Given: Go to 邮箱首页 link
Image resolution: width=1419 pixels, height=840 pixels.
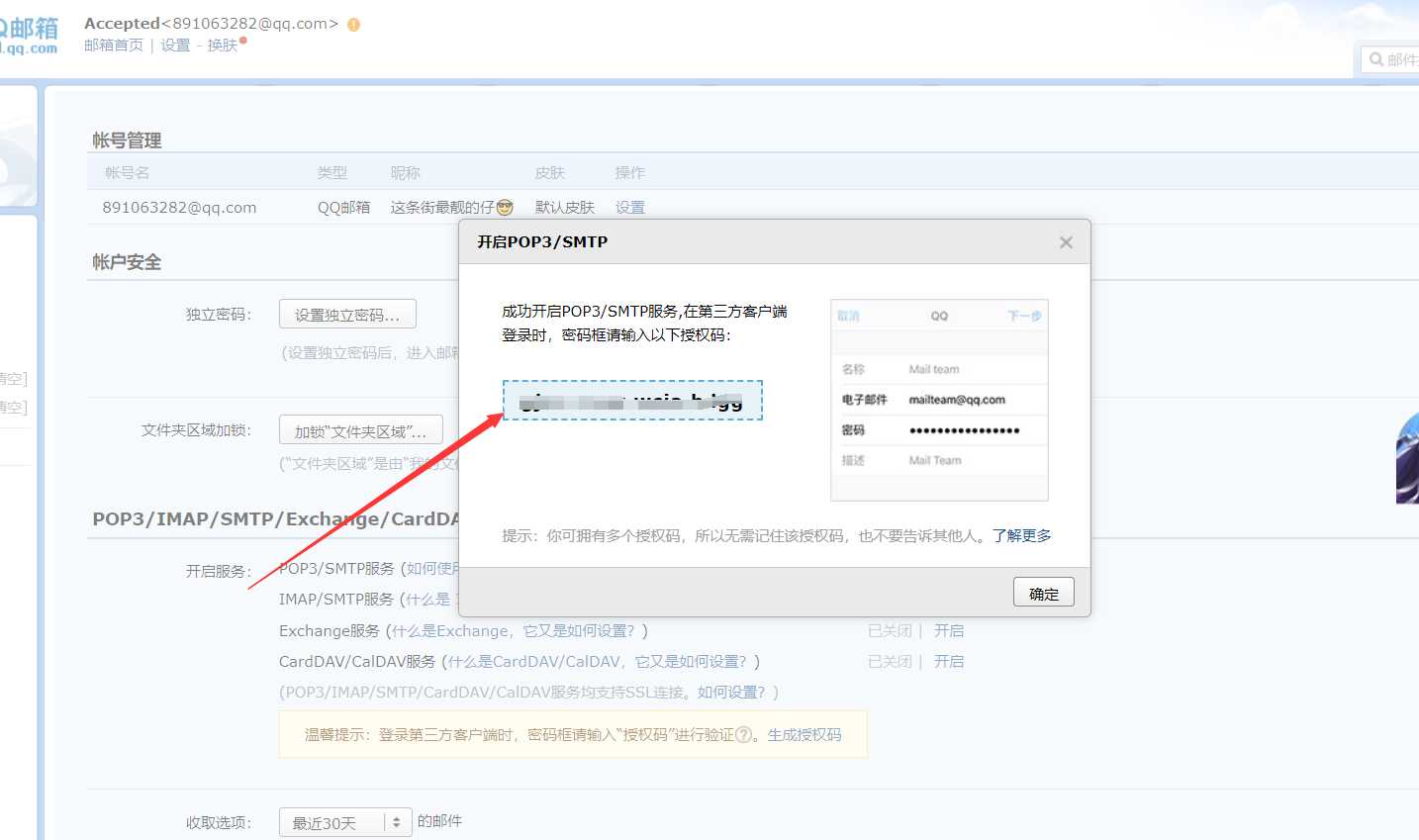Looking at the screenshot, I should pyautogui.click(x=114, y=46).
